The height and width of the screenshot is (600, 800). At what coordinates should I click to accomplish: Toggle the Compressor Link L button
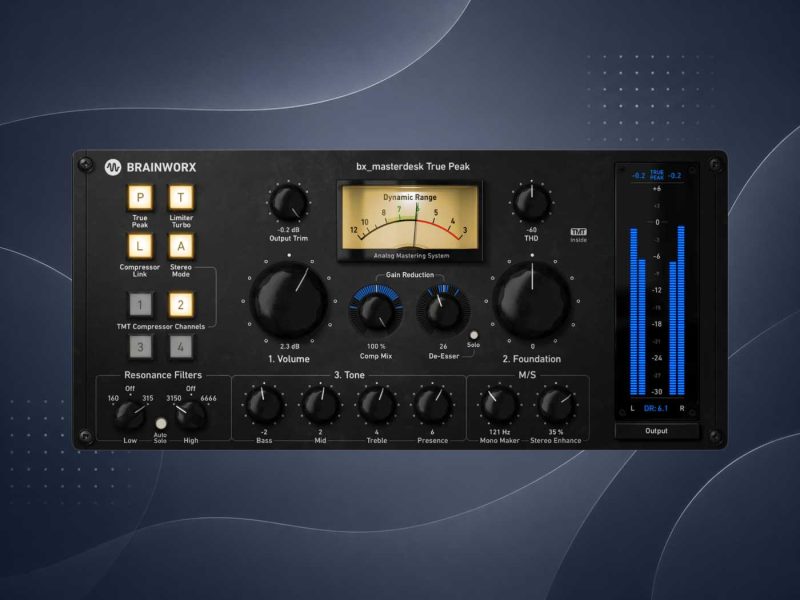(140, 247)
